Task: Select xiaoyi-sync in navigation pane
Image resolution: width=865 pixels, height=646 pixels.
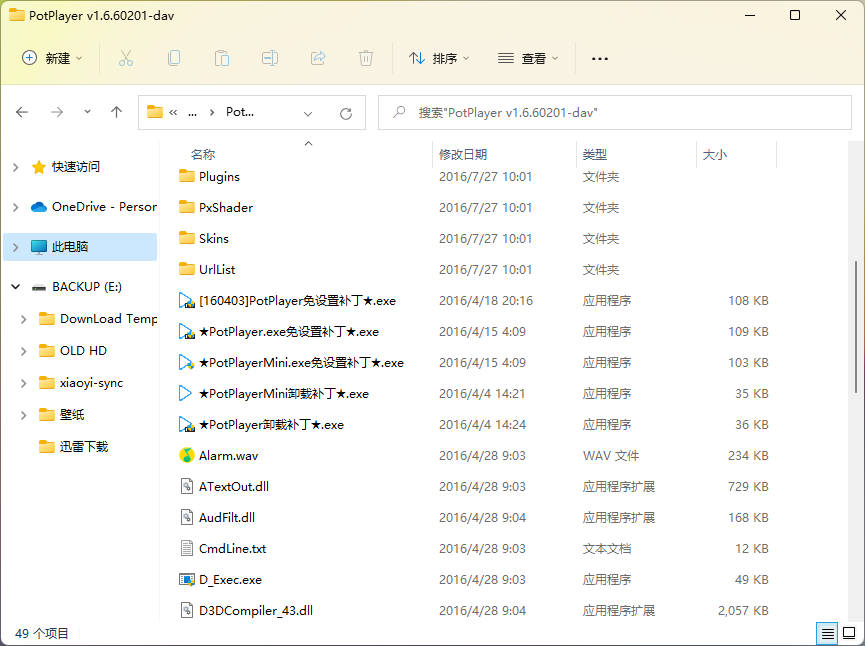Action: [92, 383]
